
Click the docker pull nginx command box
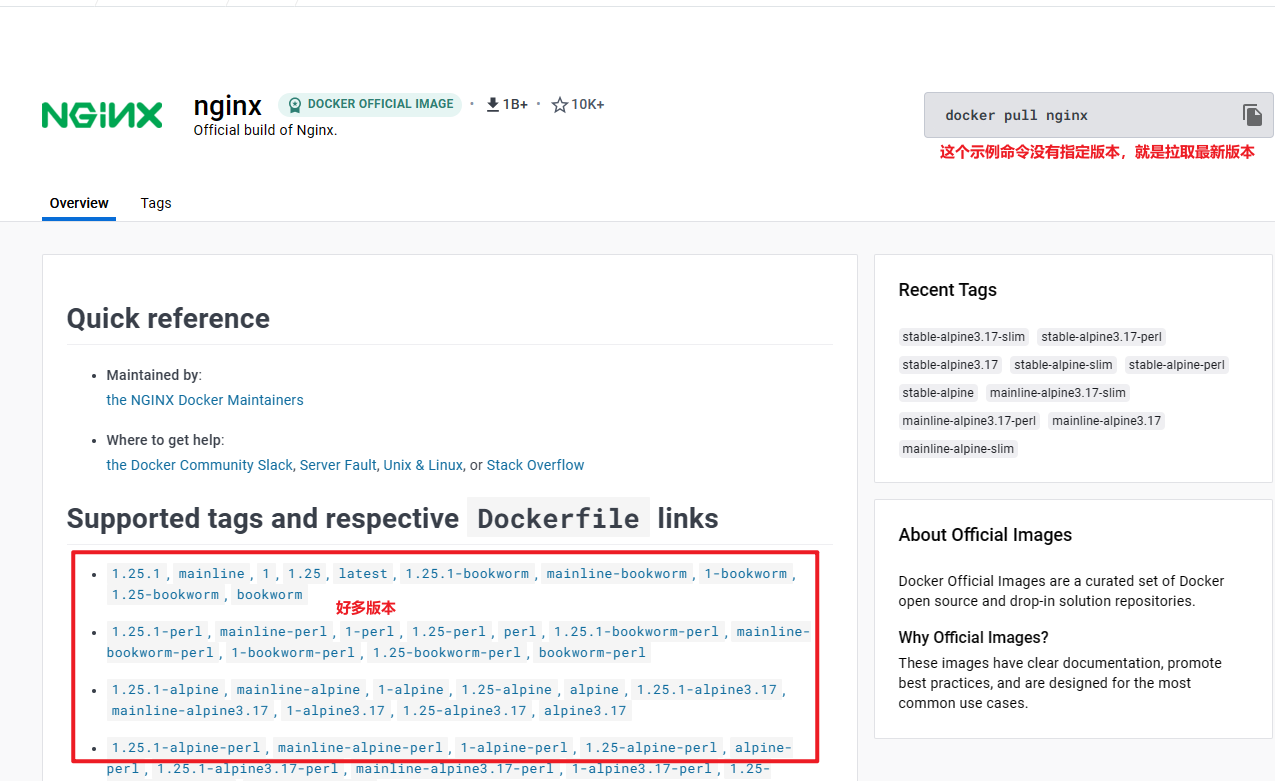1098,115
